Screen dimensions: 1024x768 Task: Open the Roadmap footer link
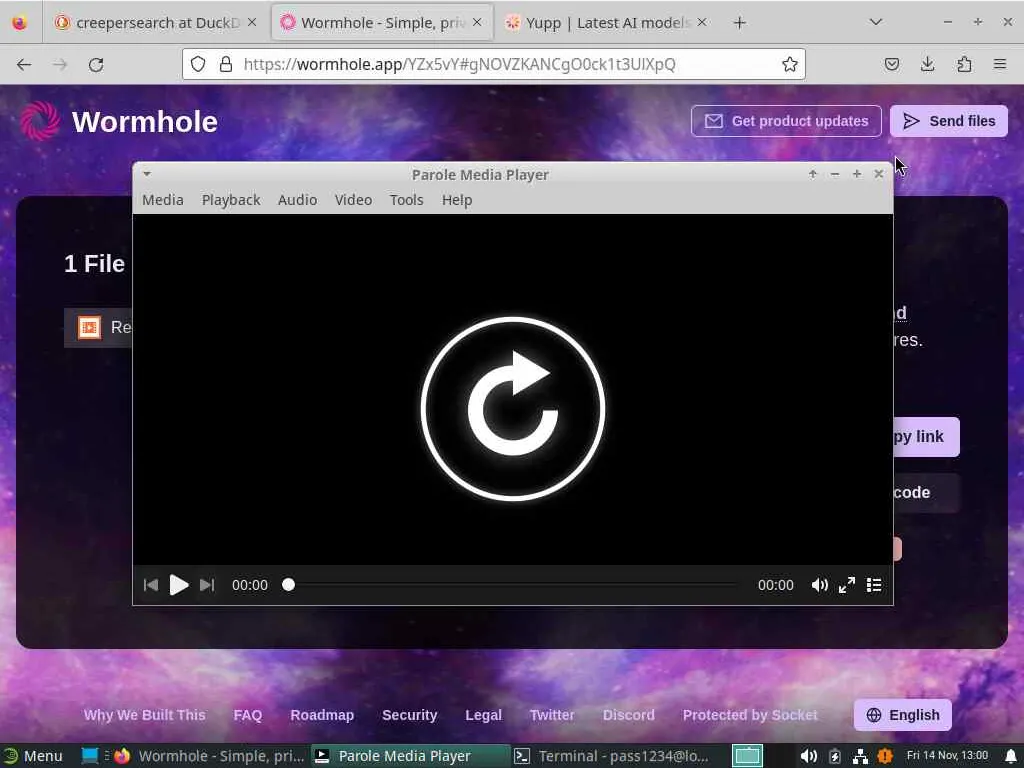(x=322, y=715)
